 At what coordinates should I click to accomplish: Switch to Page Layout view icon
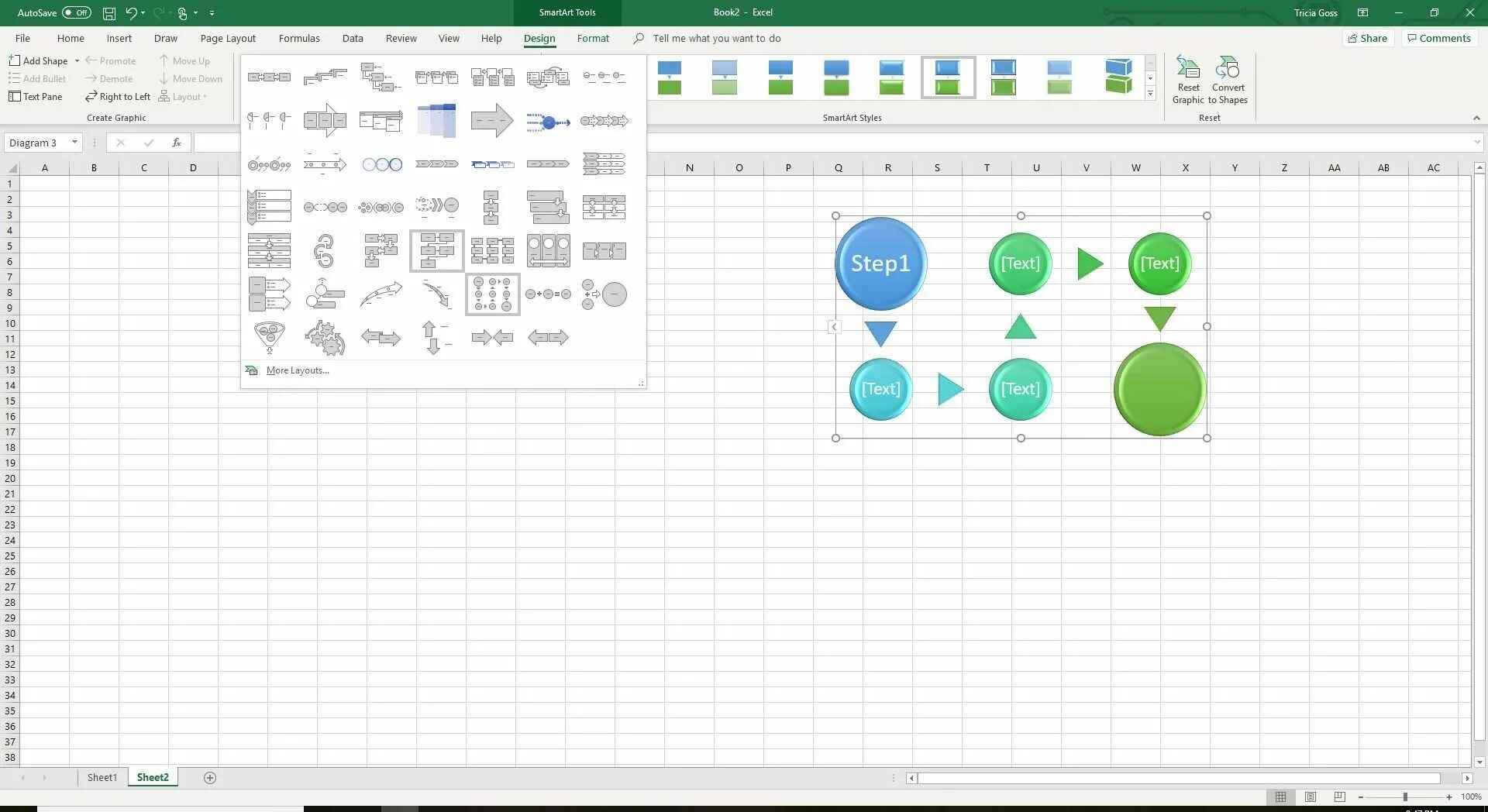[1310, 797]
